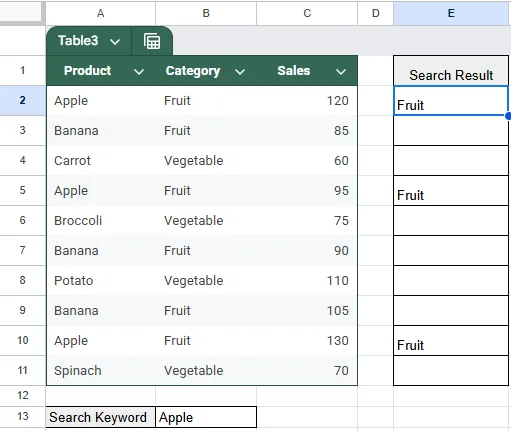
Task: Click the table view calculator-grid icon
Action: 152,41
